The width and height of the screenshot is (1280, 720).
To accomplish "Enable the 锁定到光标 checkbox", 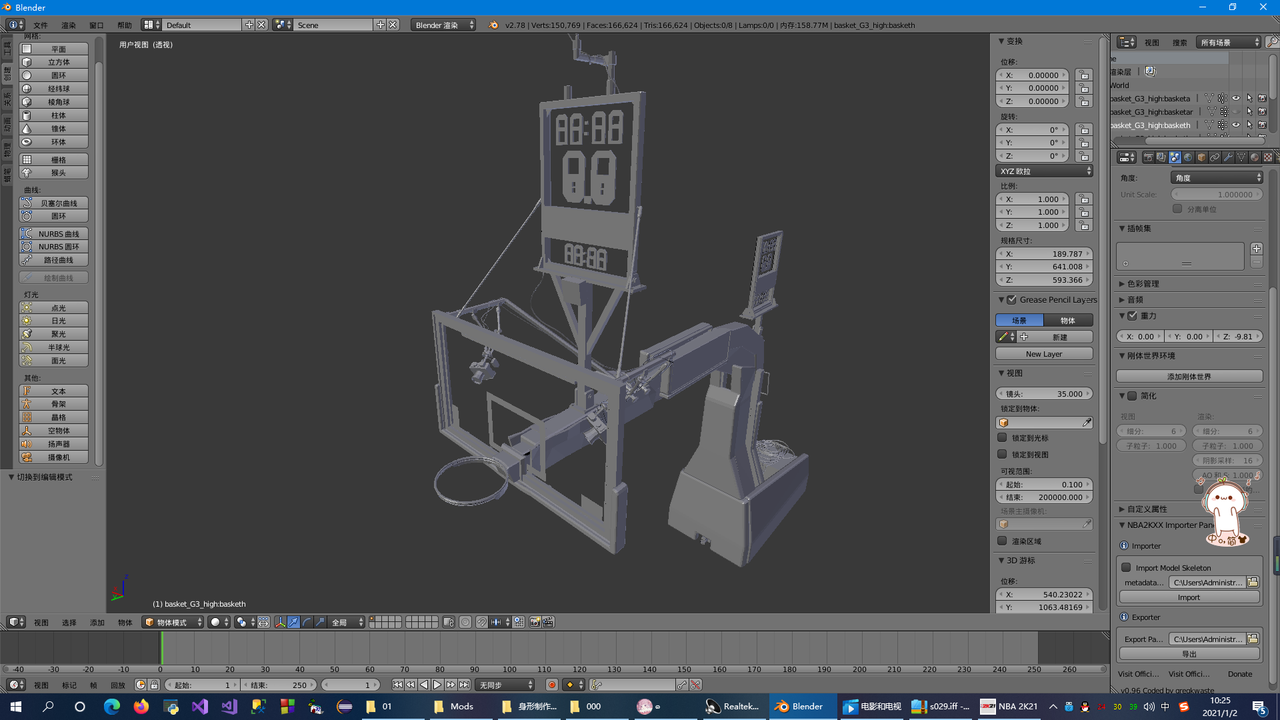I will pos(1002,438).
